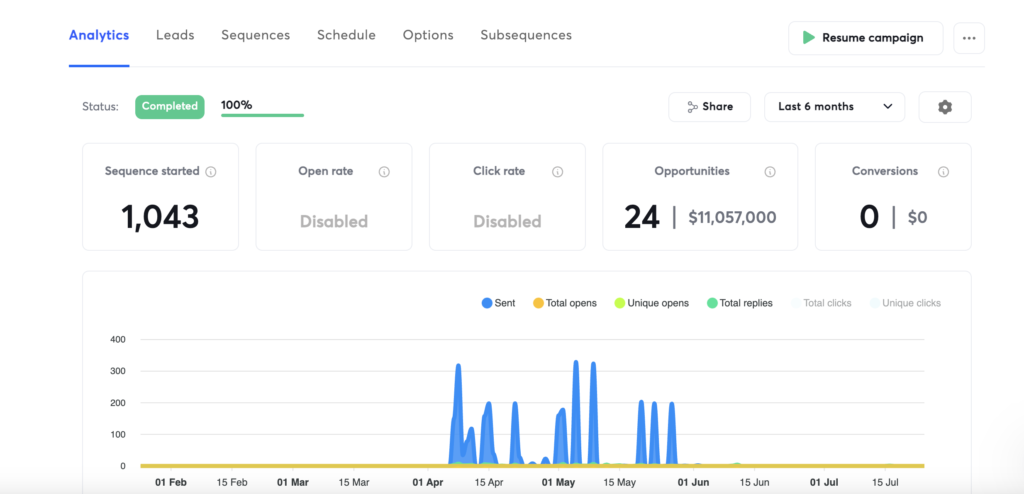This screenshot has width=1024, height=494.
Task: Toggle the Sent series in chart legend
Action: coord(498,303)
